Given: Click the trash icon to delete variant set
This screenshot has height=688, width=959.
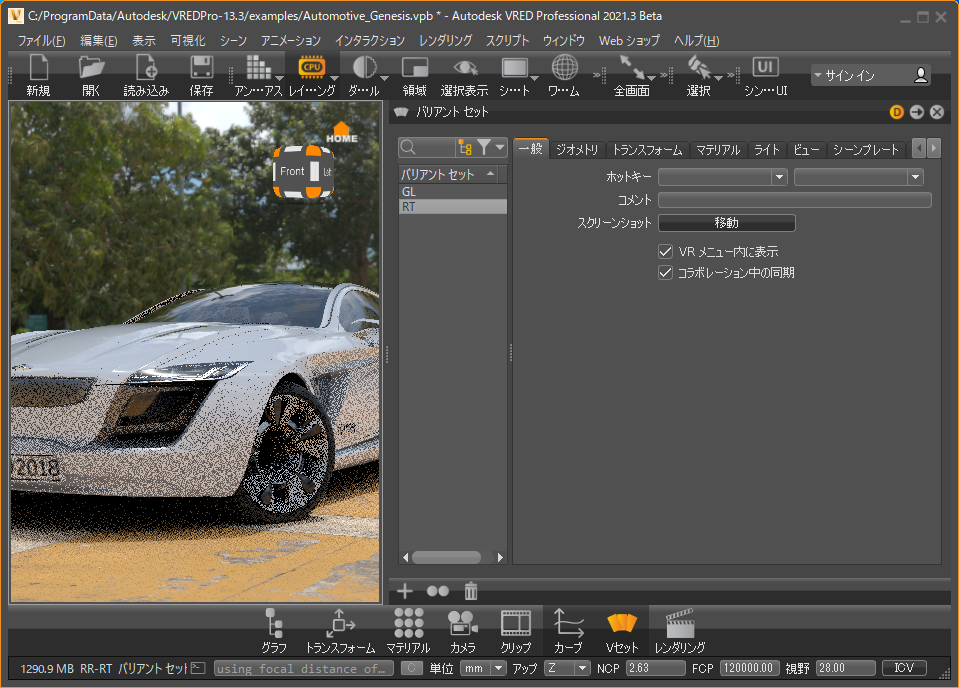Looking at the screenshot, I should tap(471, 591).
